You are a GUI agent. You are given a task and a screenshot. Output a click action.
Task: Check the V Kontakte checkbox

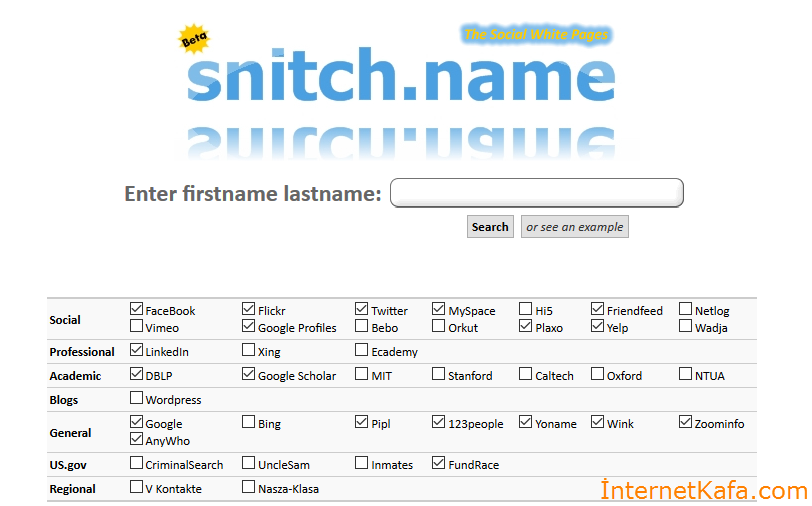click(x=136, y=487)
